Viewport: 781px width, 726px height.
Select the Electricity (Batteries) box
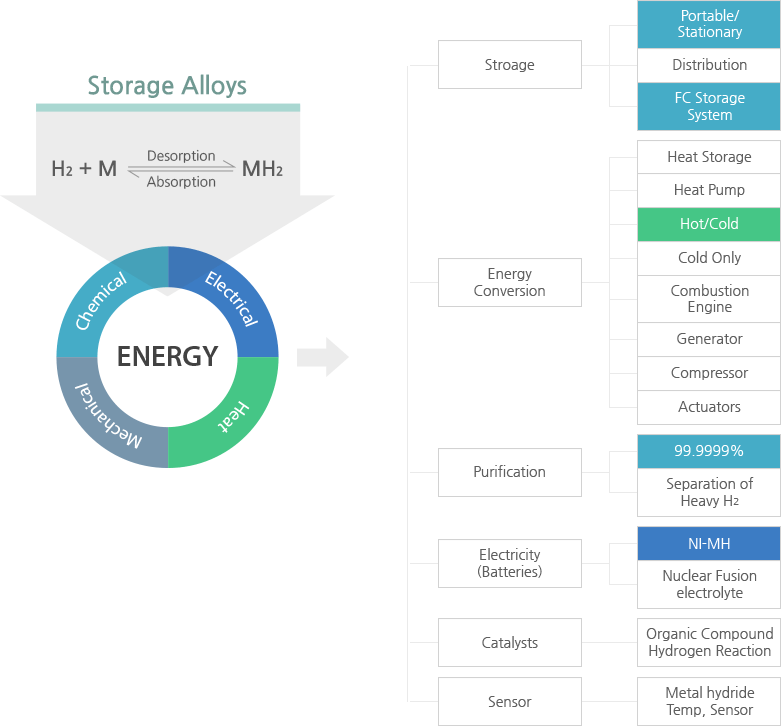510,563
